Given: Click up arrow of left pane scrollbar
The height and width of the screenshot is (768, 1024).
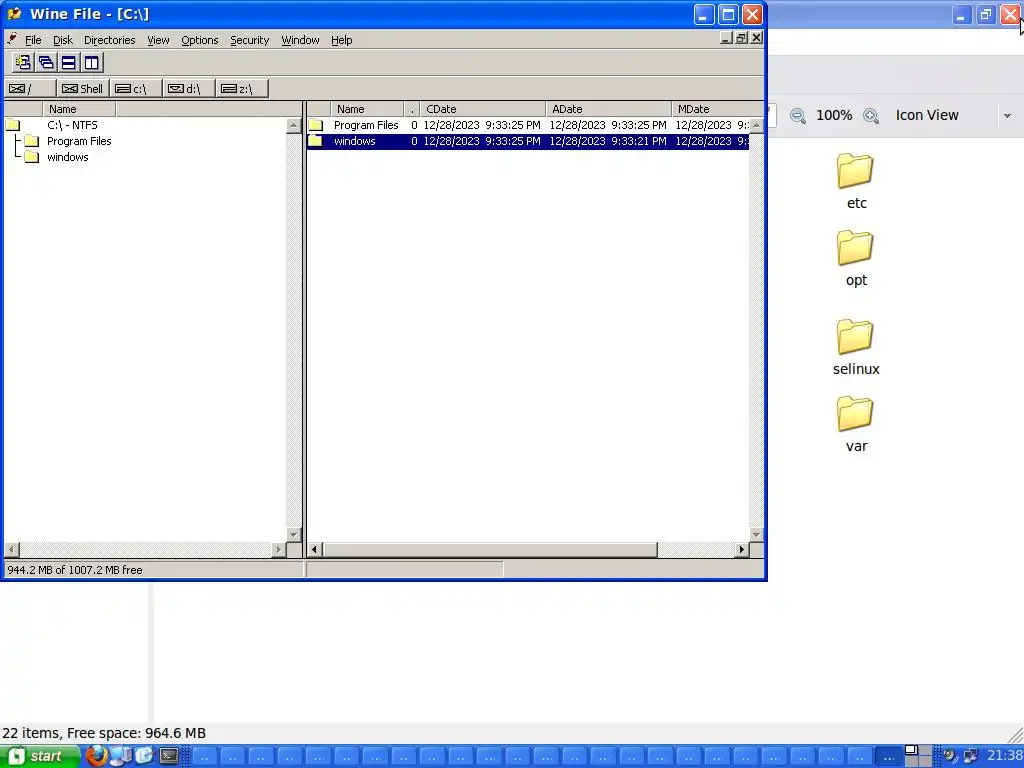Looking at the screenshot, I should 294,125.
